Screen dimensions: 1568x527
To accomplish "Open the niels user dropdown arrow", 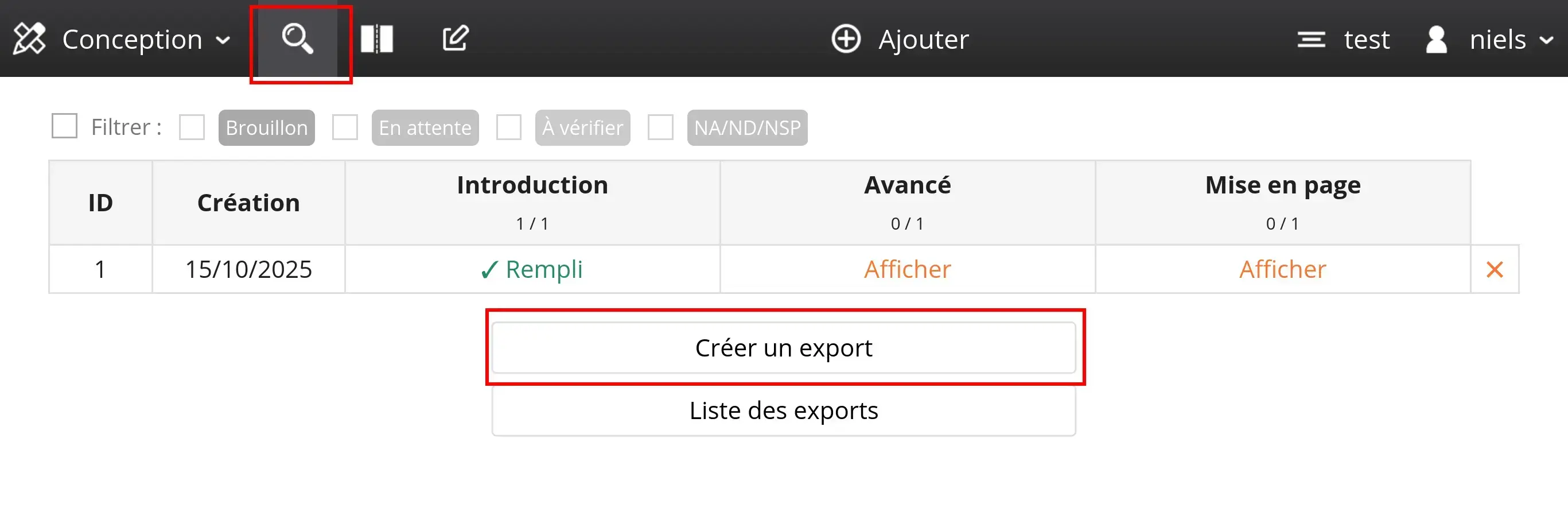I will [x=1546, y=41].
